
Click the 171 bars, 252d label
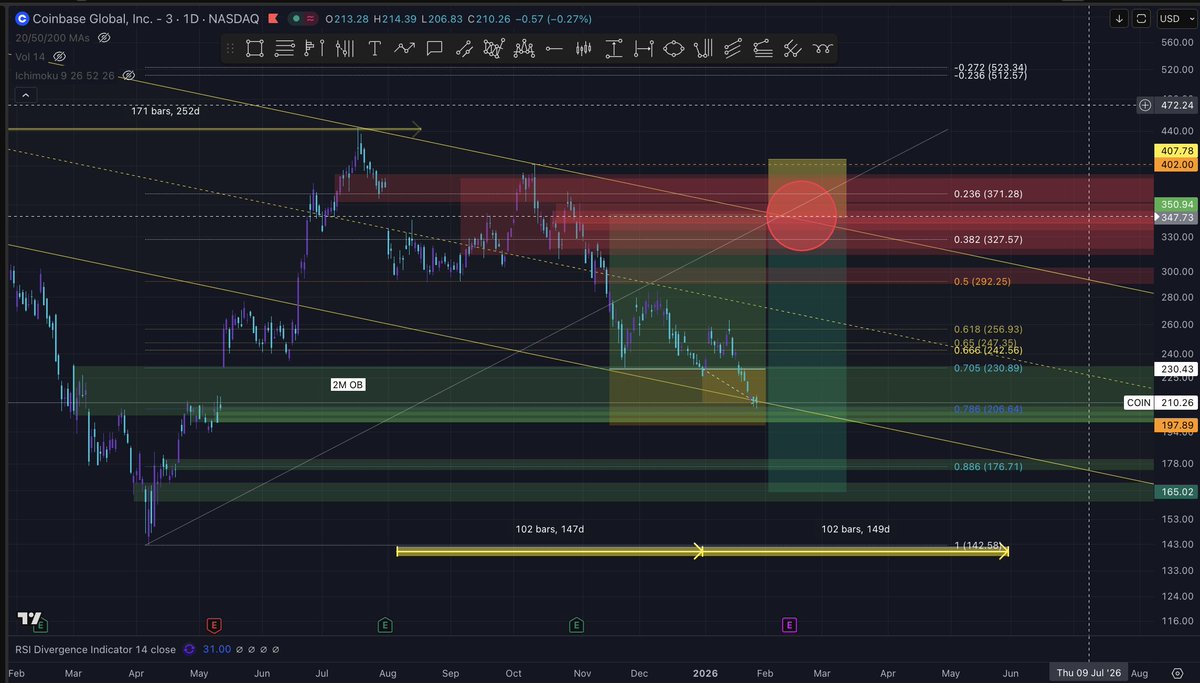tap(164, 111)
